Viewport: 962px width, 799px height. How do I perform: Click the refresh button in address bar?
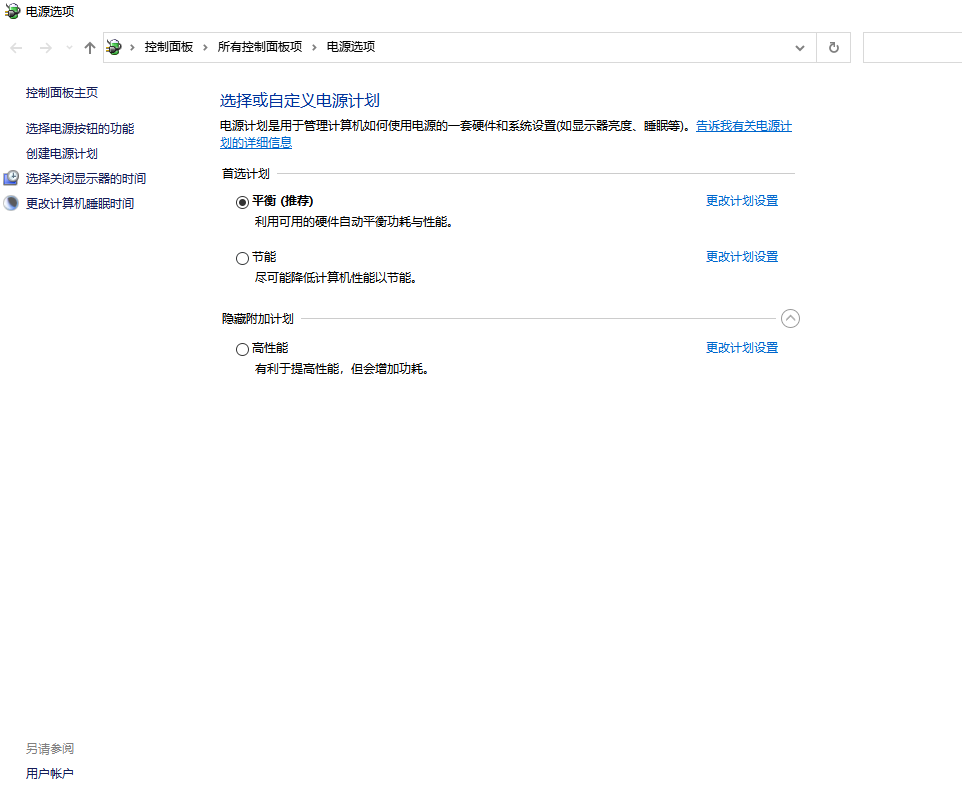(833, 48)
